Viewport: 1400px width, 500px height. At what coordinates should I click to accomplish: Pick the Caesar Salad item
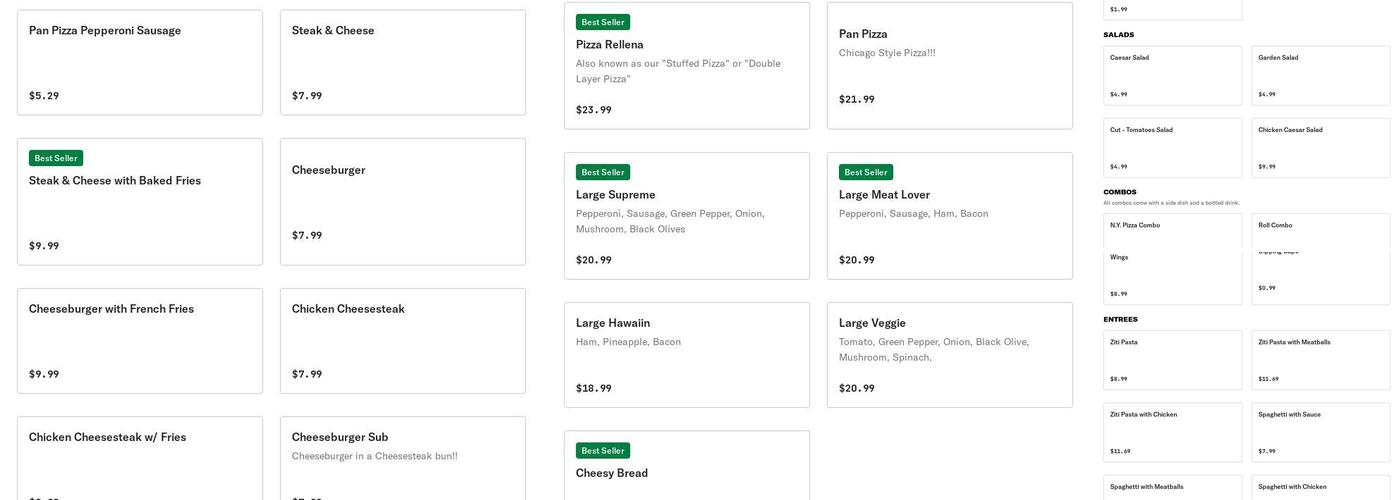pos(1172,75)
